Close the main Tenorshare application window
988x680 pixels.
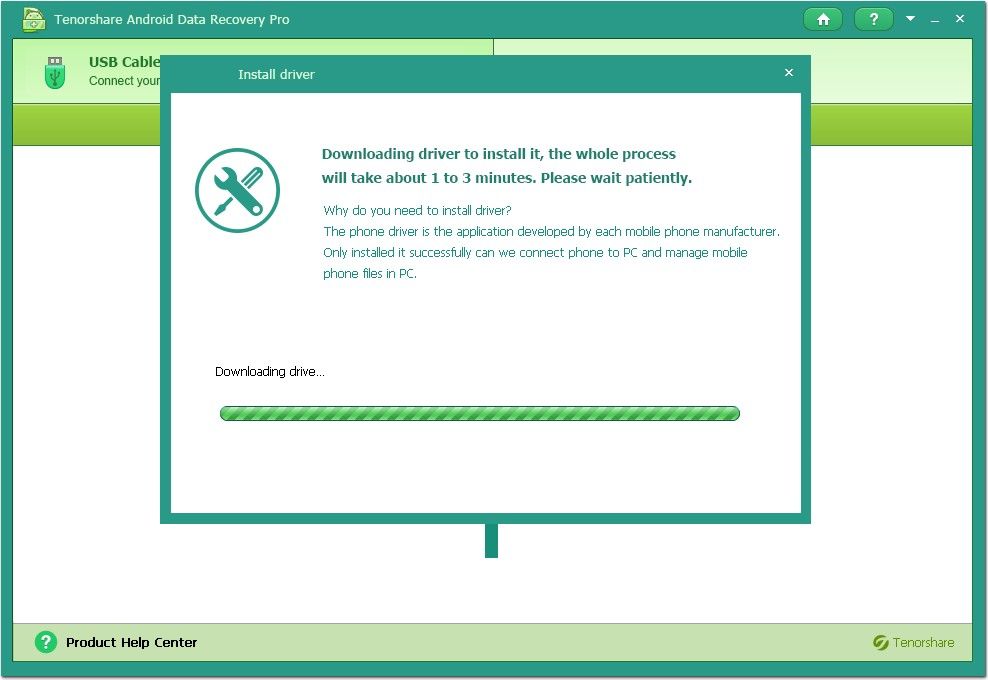[x=960, y=19]
